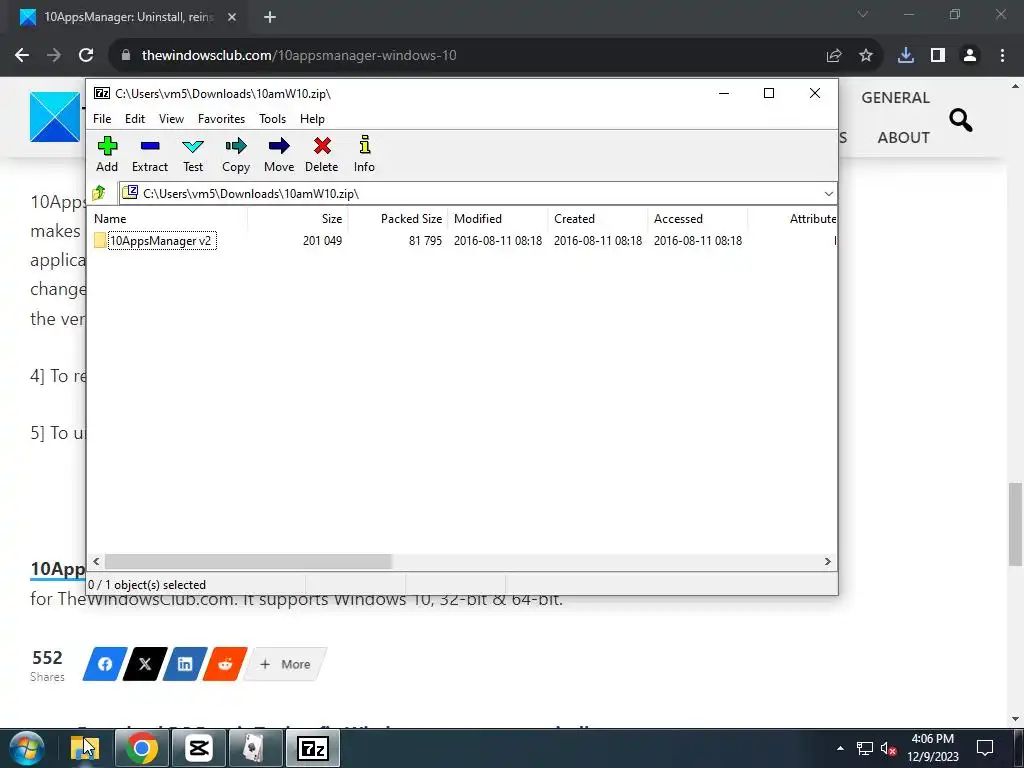Open the File menu in 7-Zip
Image resolution: width=1024 pixels, height=768 pixels.
[x=102, y=119]
